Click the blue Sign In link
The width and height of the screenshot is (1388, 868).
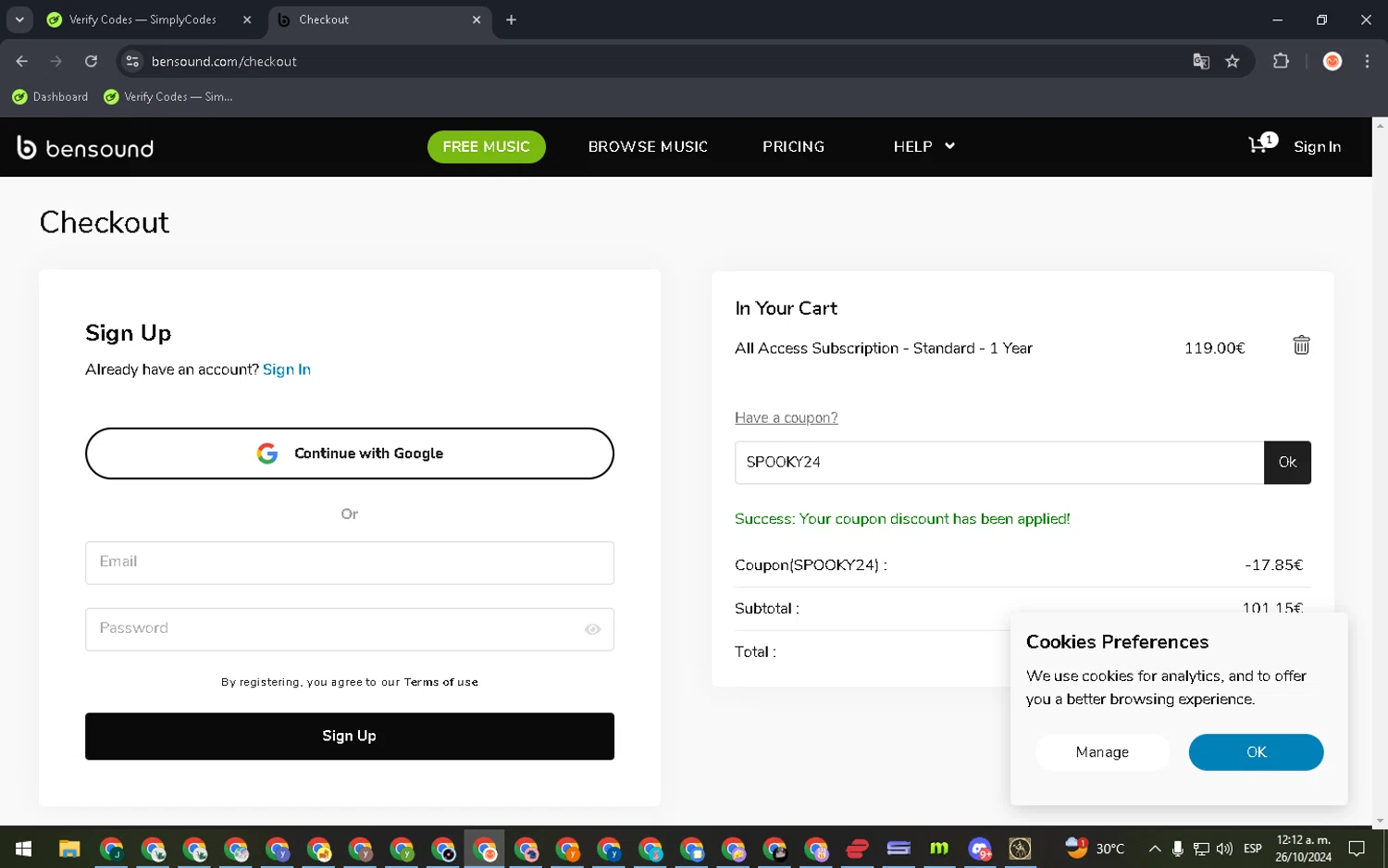click(287, 369)
